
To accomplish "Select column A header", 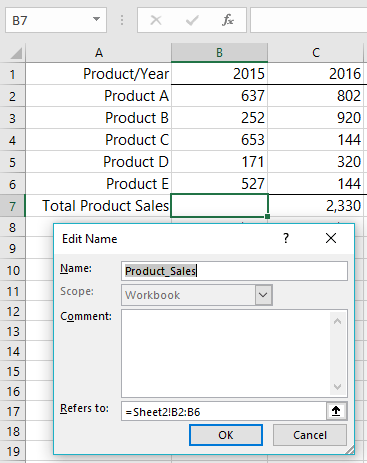I will (99, 53).
